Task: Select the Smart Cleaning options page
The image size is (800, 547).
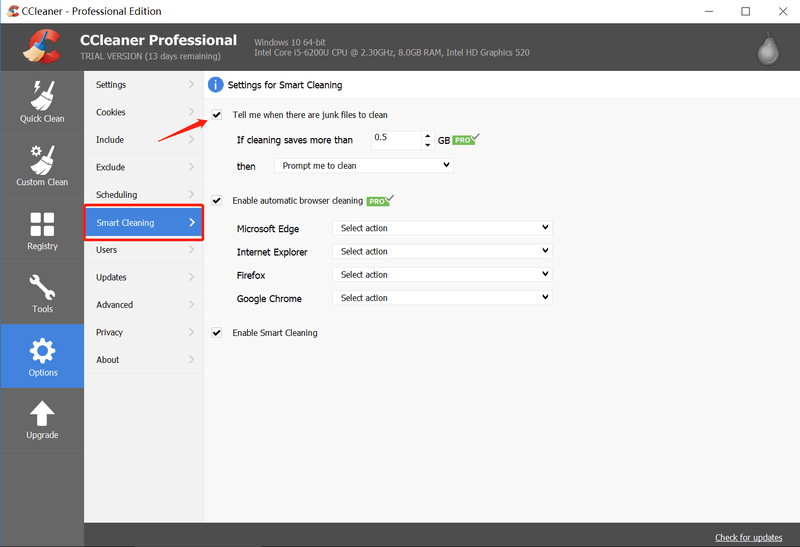Action: tap(143, 222)
